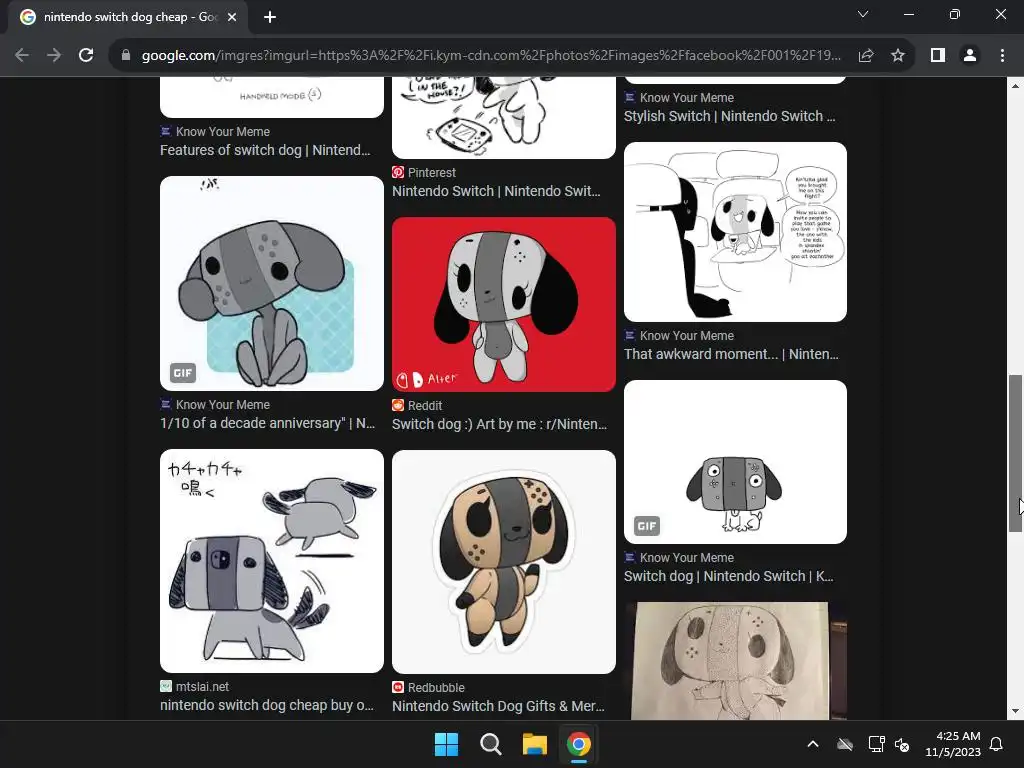Open the Chrome three-dot menu
Viewport: 1024px width, 768px height.
pos(1002,56)
